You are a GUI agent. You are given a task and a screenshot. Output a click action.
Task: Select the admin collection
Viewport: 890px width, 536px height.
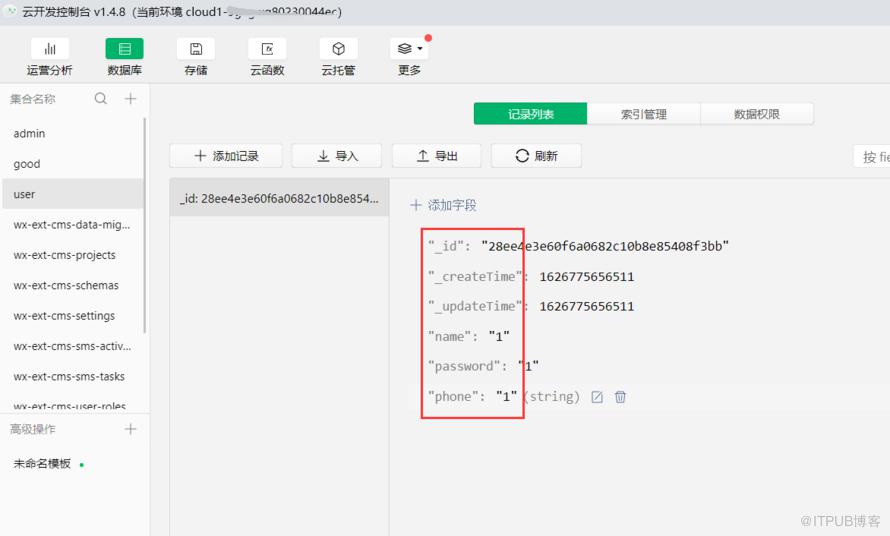pyautogui.click(x=73, y=133)
